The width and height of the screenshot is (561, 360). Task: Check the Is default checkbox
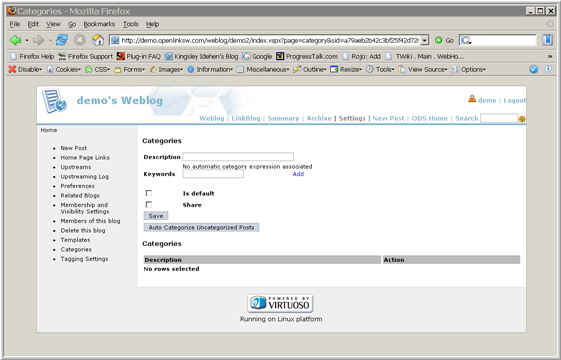point(149,193)
